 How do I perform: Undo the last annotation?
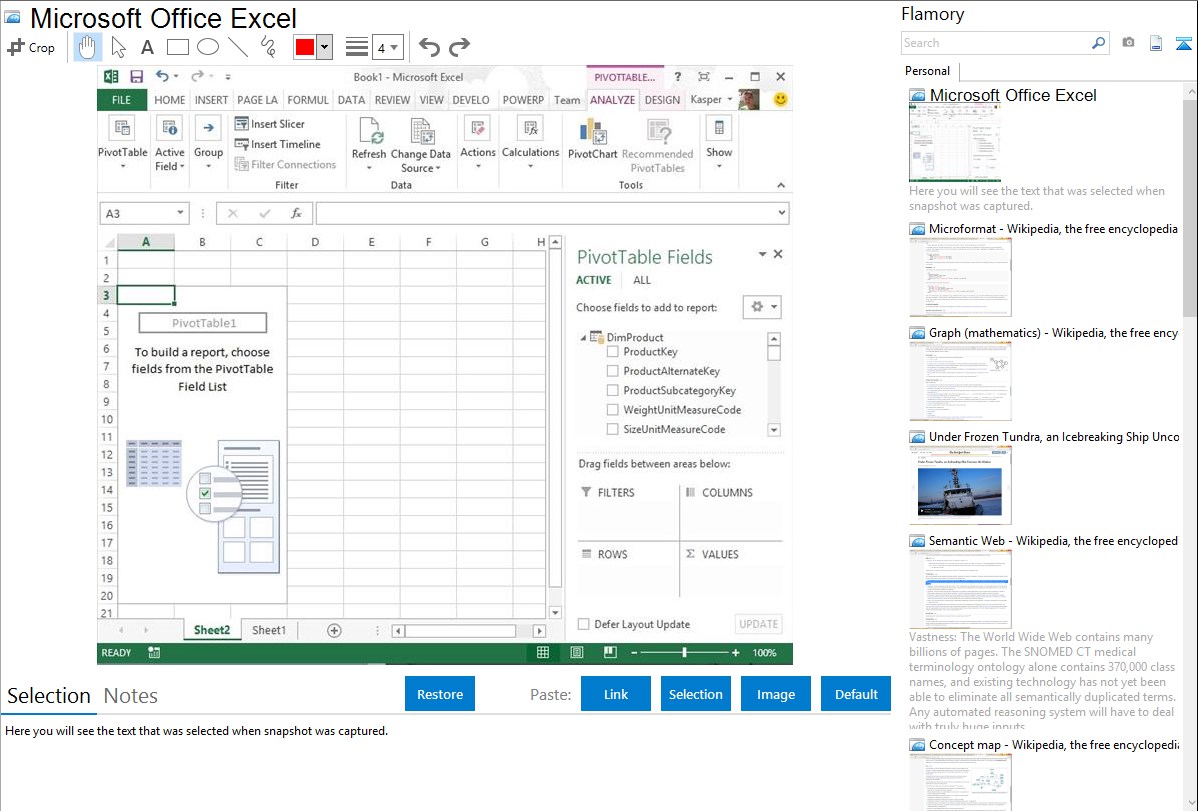[x=429, y=47]
